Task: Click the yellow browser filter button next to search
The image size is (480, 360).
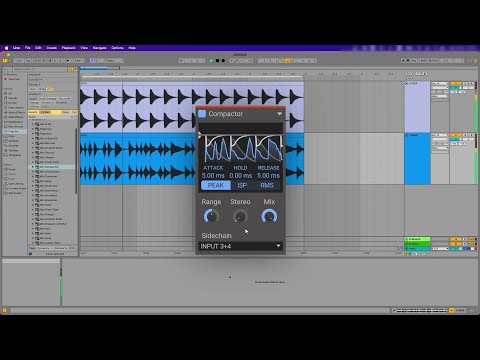Action: (71, 69)
